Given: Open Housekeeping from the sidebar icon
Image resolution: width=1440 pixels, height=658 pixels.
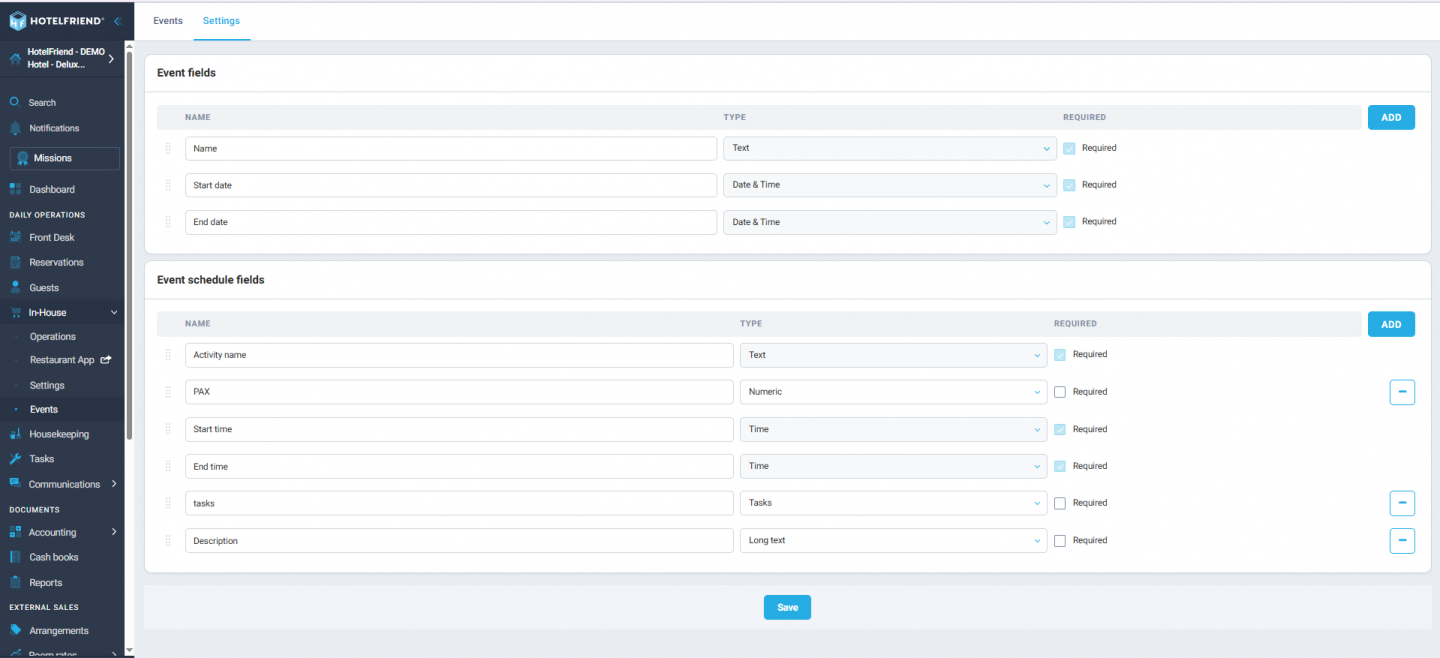Looking at the screenshot, I should pyautogui.click(x=15, y=434).
